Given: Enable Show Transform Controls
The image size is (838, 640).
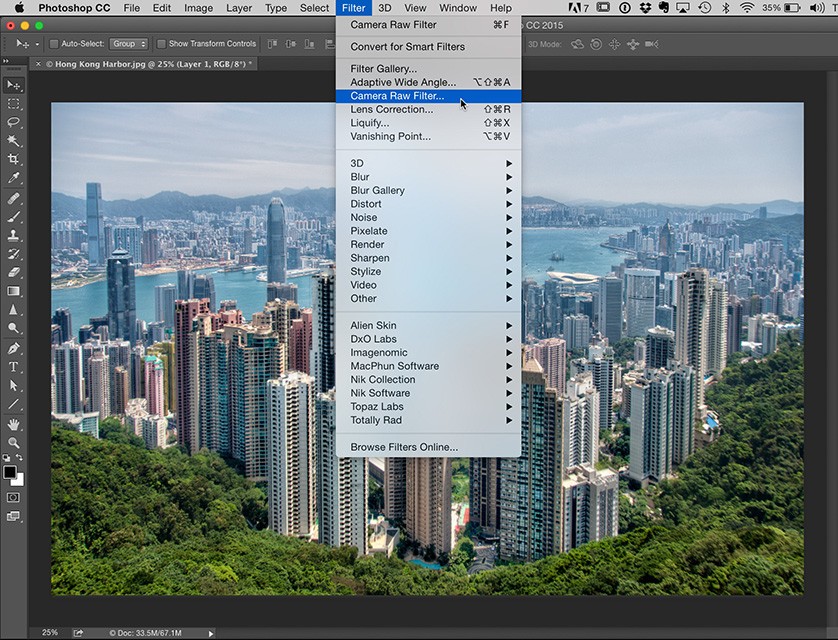Looking at the screenshot, I should (160, 43).
